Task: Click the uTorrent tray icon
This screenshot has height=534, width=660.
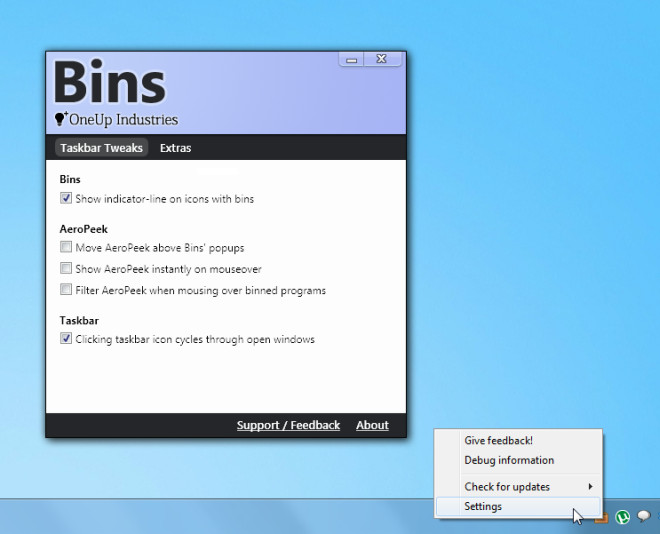Action: click(622, 517)
